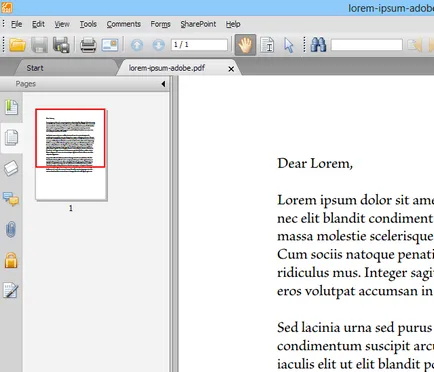Screen dimensions: 434x372
Task: Open the Edit menu
Action: [x=38, y=24]
